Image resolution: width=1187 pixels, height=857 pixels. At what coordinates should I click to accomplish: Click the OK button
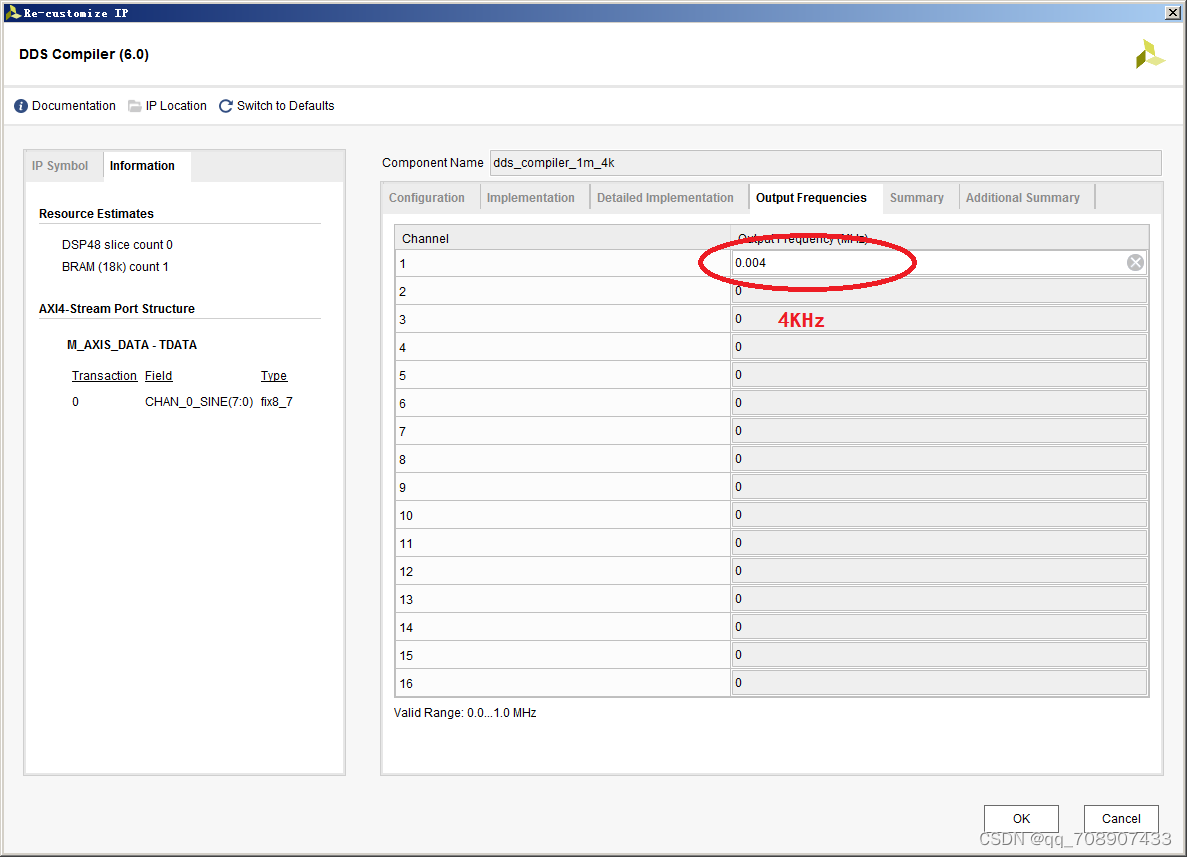pyautogui.click(x=1021, y=818)
